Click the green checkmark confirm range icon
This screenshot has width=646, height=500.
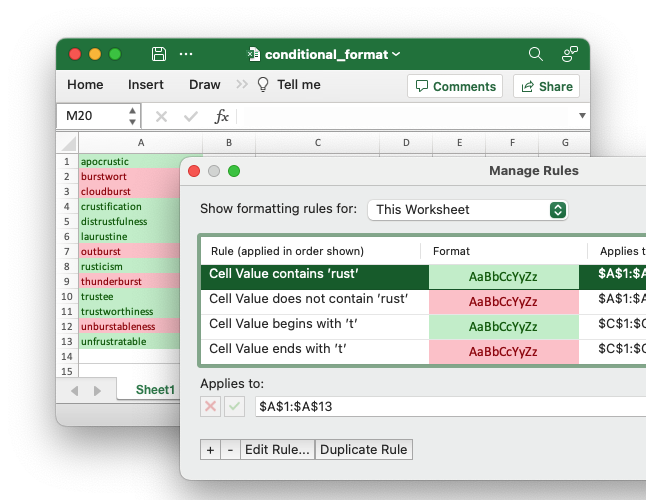tap(234, 406)
